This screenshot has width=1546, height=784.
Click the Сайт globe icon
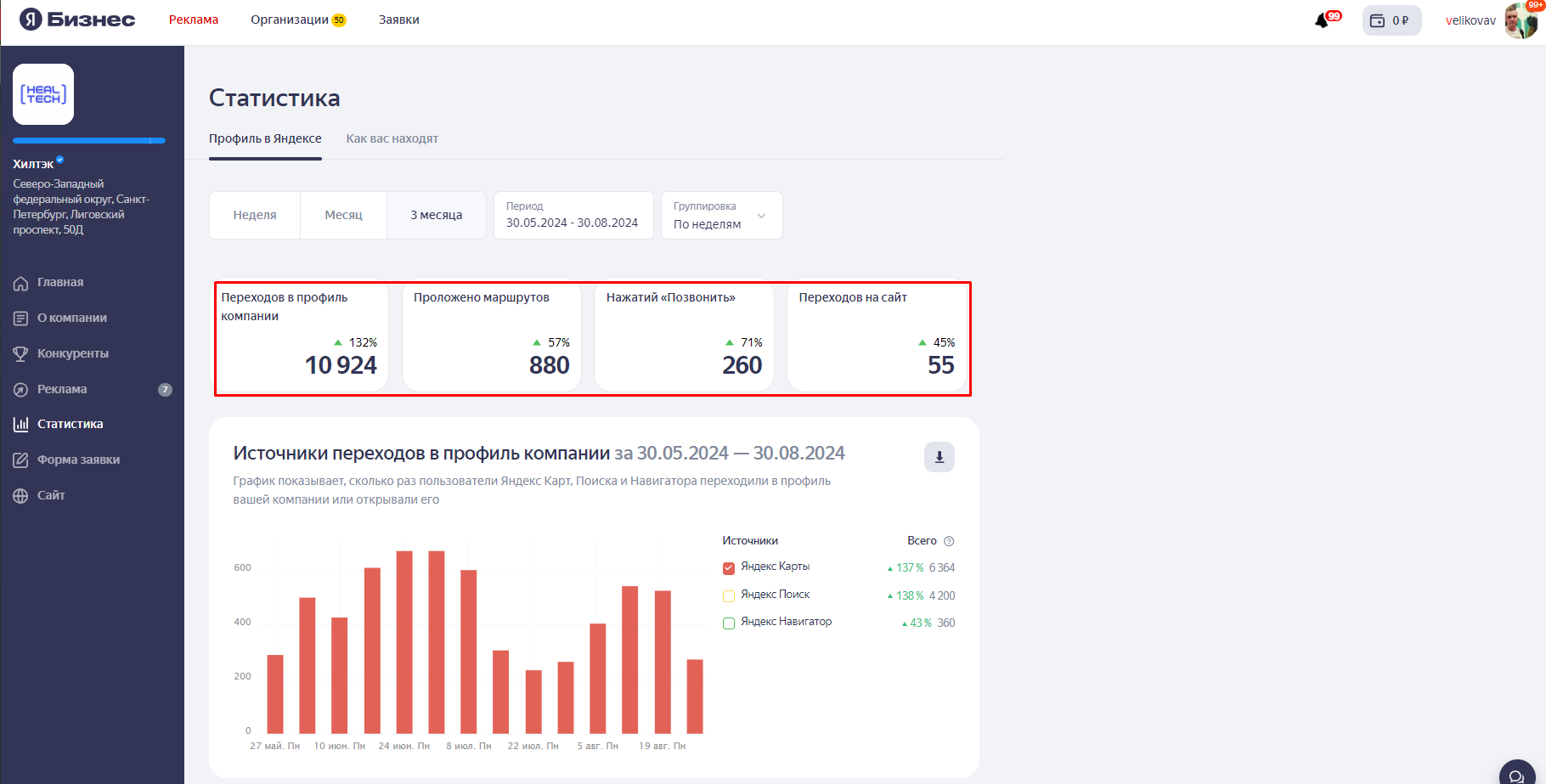(21, 496)
